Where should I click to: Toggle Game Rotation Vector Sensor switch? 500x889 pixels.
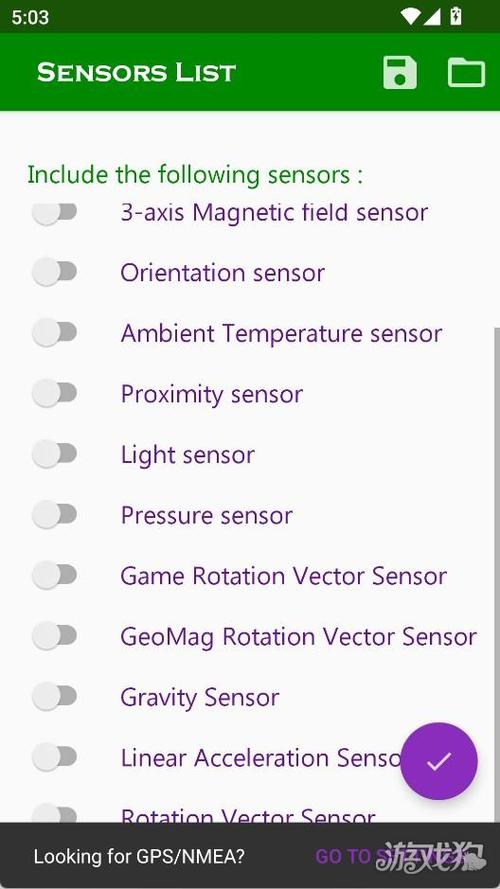[x=54, y=575]
